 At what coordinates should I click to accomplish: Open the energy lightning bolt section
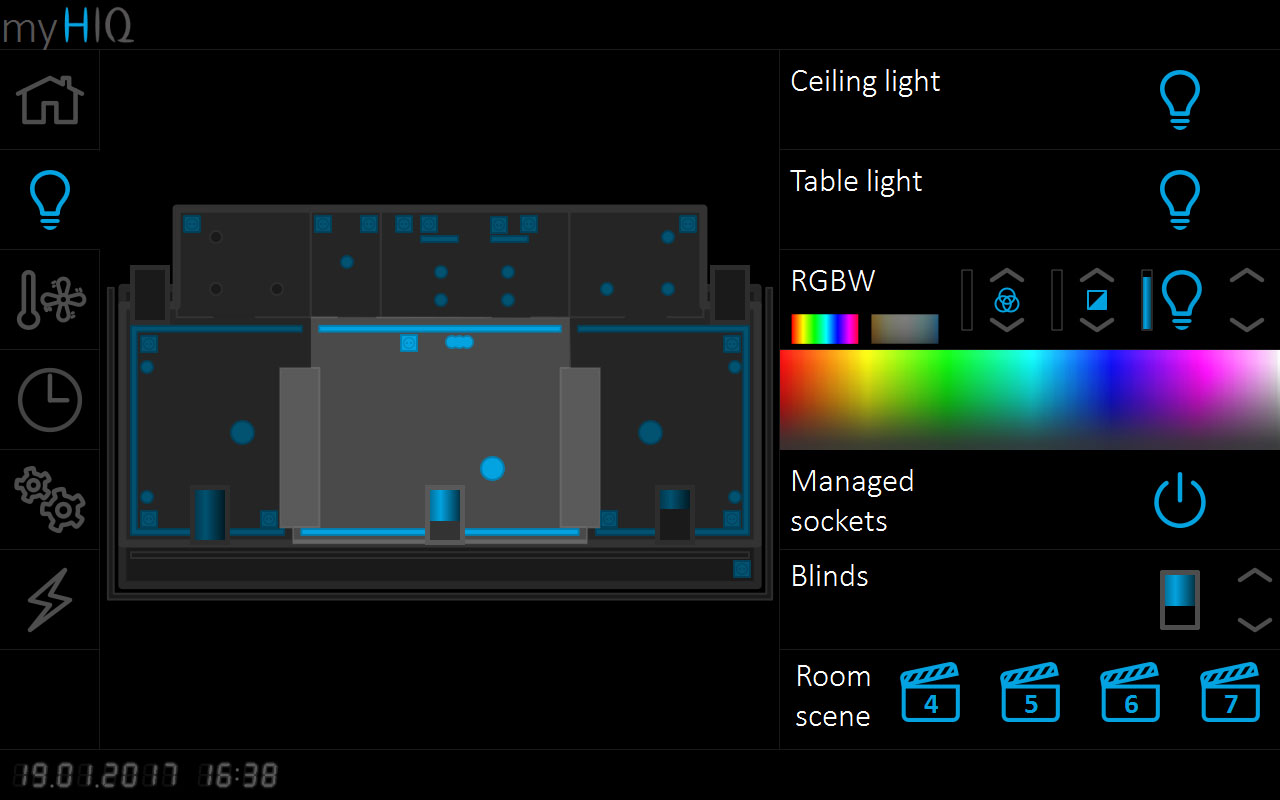[x=50, y=600]
